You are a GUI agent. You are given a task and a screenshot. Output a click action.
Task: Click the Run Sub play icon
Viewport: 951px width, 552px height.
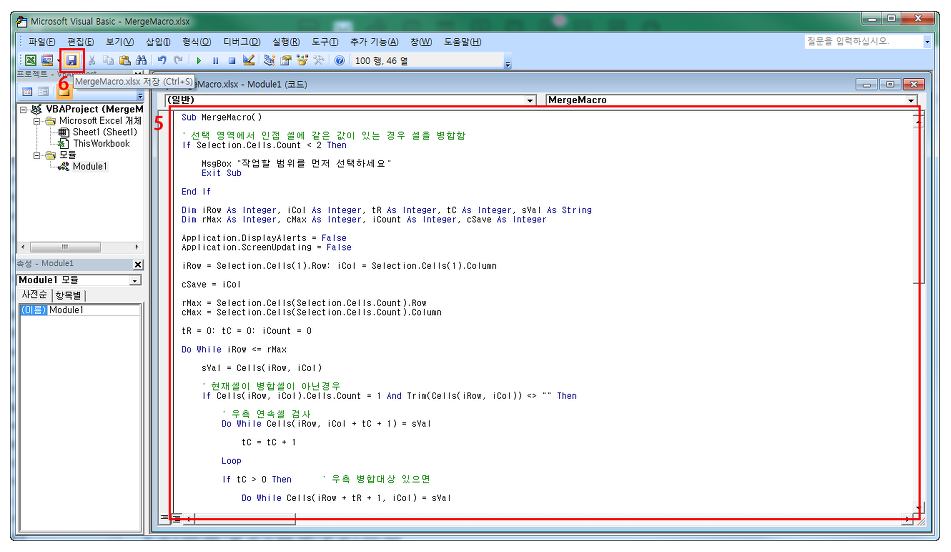tap(200, 61)
